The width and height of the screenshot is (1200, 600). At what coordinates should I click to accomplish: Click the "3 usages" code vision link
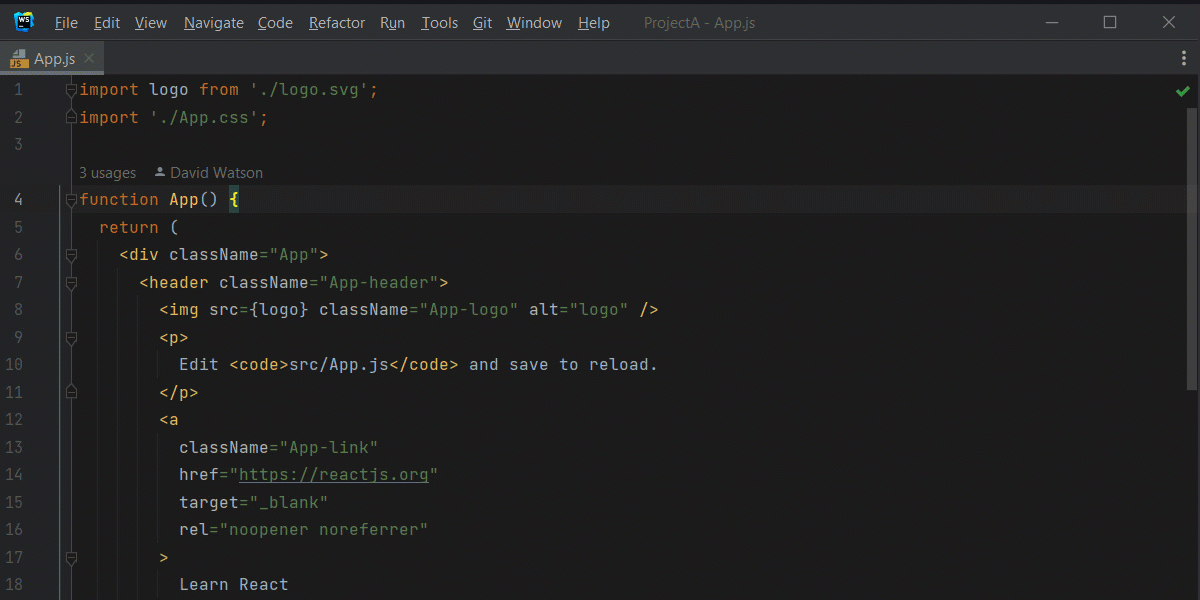coord(107,172)
